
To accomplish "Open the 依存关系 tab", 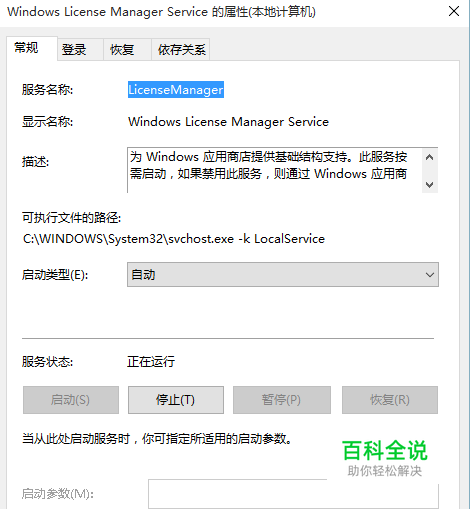I will 181,50.
